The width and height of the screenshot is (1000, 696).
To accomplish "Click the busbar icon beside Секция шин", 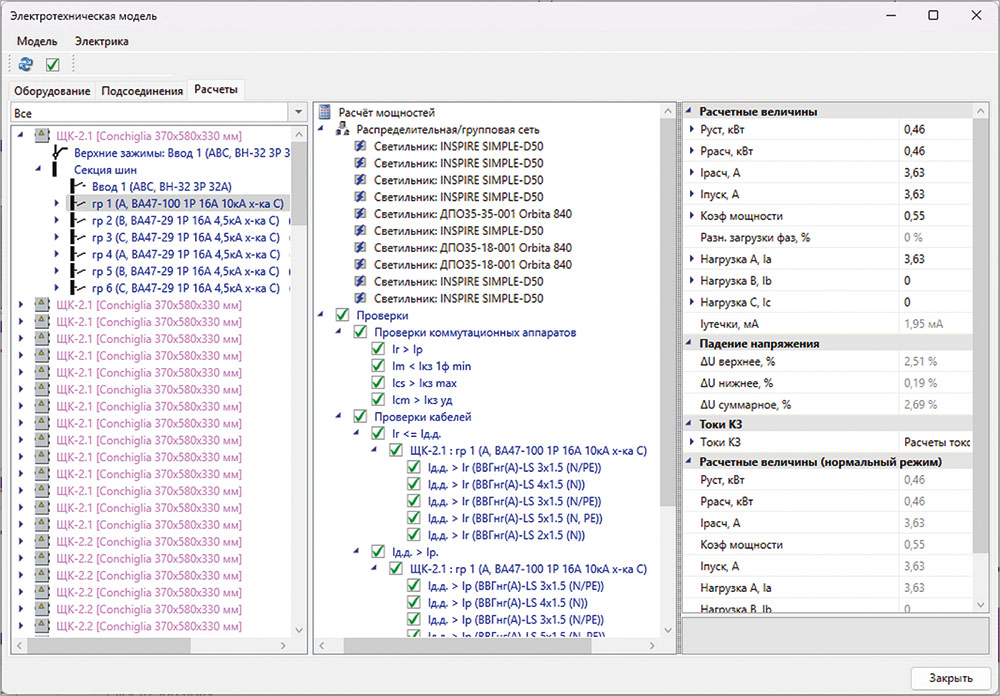I will click(53, 170).
